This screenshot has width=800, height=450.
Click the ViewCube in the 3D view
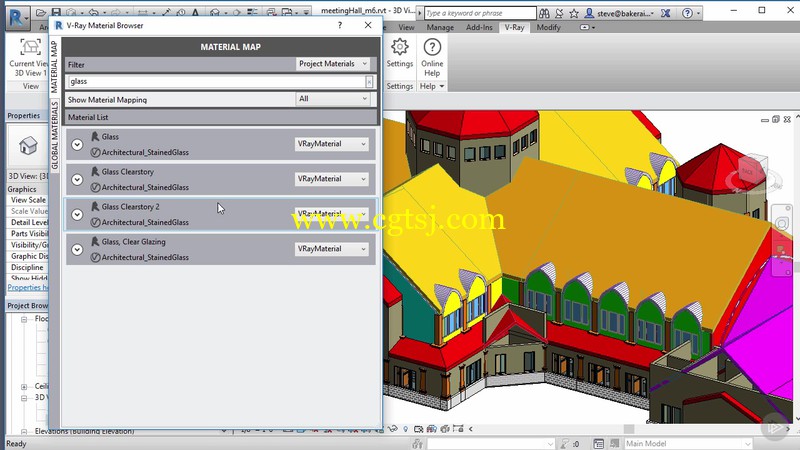(753, 170)
